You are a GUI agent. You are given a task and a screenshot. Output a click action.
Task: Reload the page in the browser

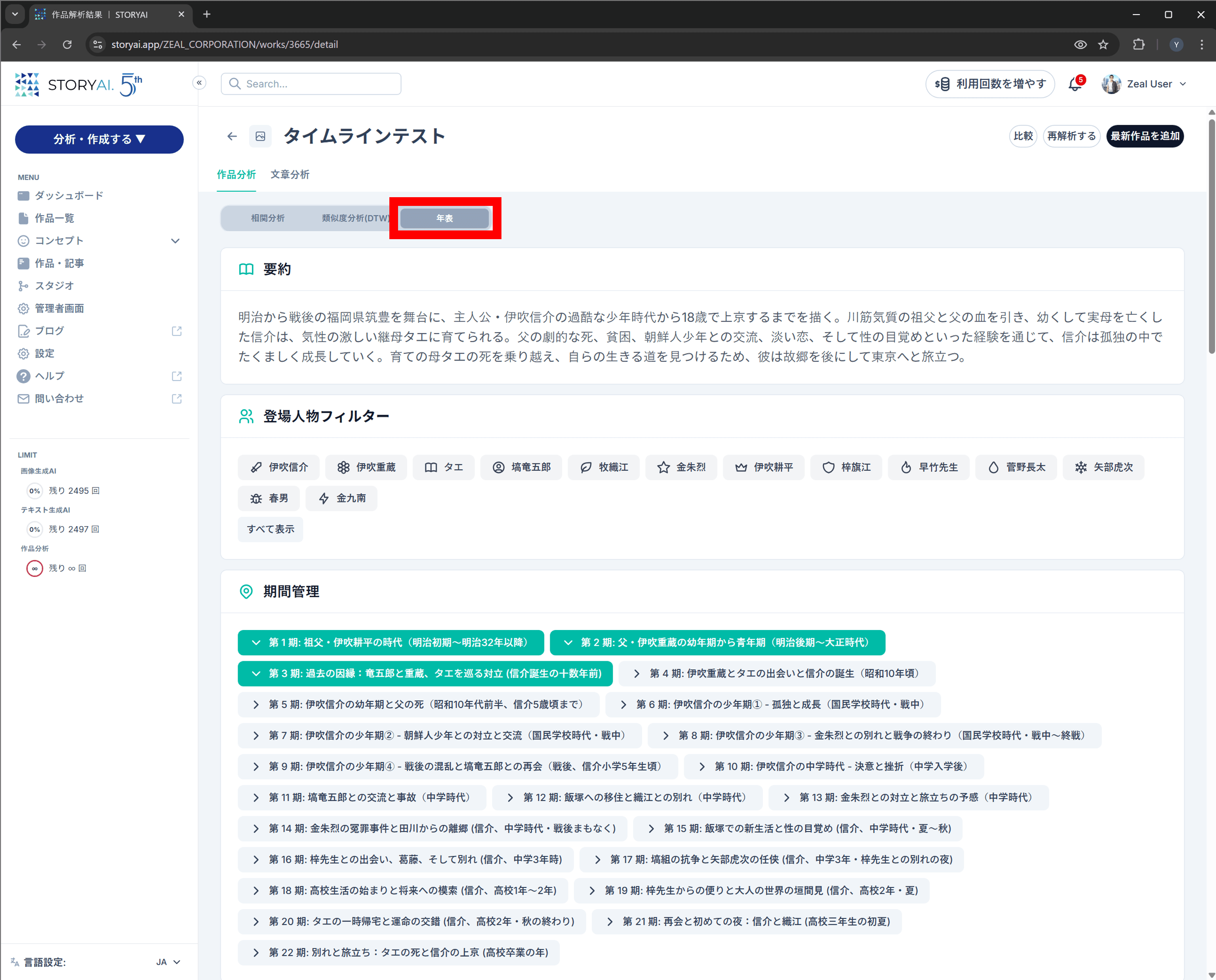(67, 45)
